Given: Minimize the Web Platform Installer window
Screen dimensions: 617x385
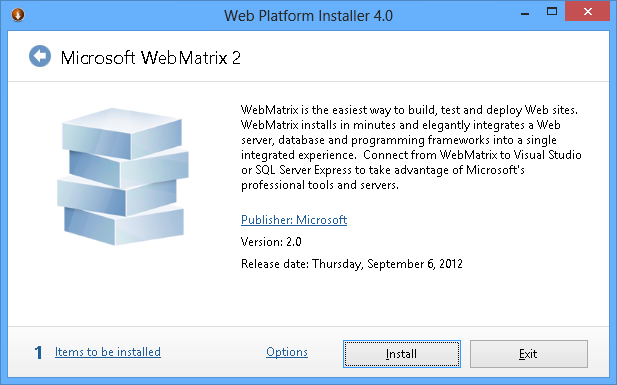Looking at the screenshot, I should click(x=525, y=13).
